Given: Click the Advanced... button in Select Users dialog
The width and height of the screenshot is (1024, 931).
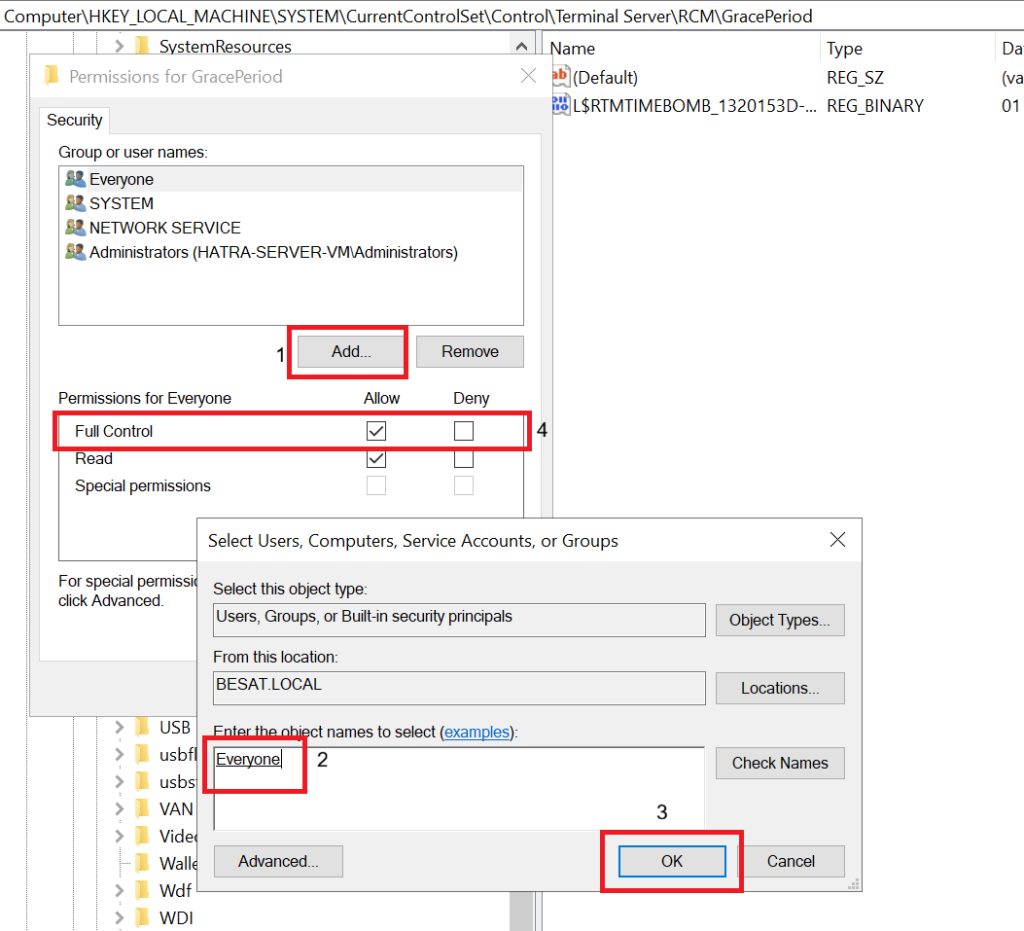Looking at the screenshot, I should 278,862.
